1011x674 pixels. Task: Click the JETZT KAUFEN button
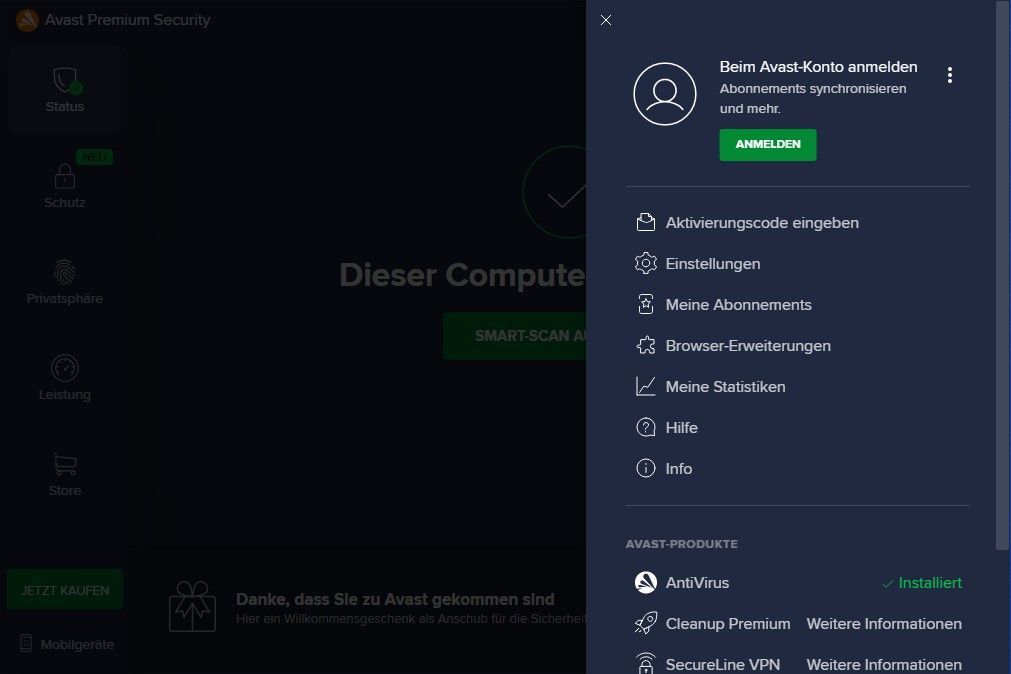(65, 590)
